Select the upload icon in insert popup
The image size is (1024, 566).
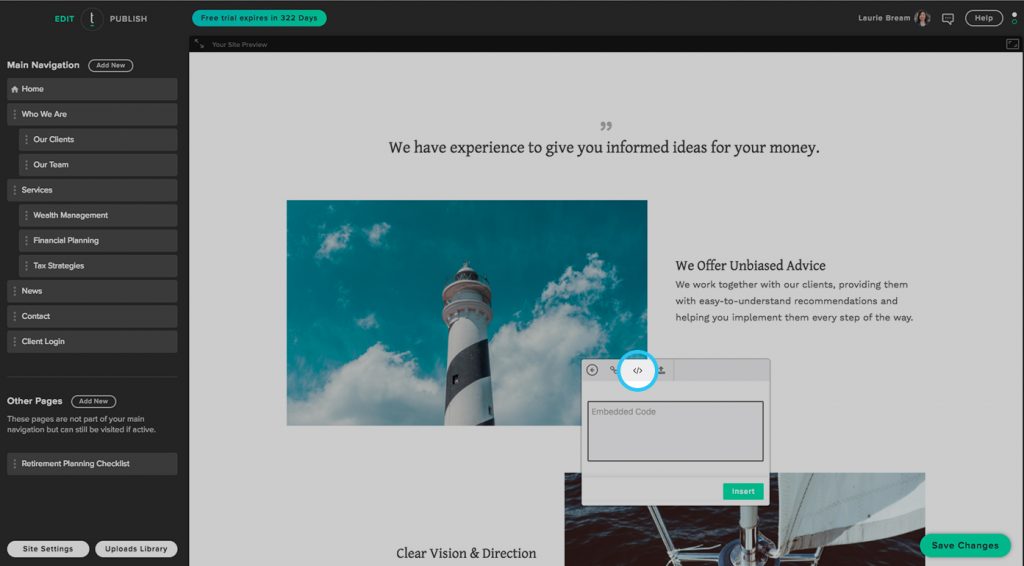(x=662, y=370)
